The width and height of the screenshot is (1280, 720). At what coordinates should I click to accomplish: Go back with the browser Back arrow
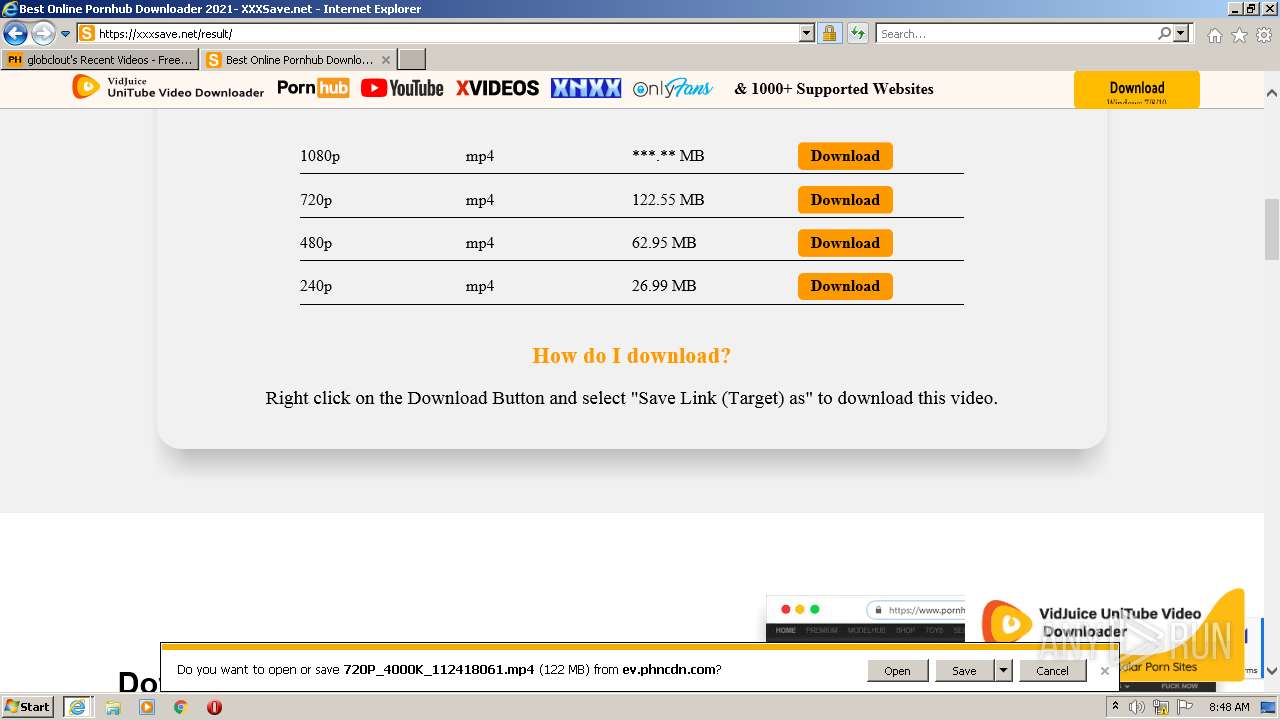[15, 33]
